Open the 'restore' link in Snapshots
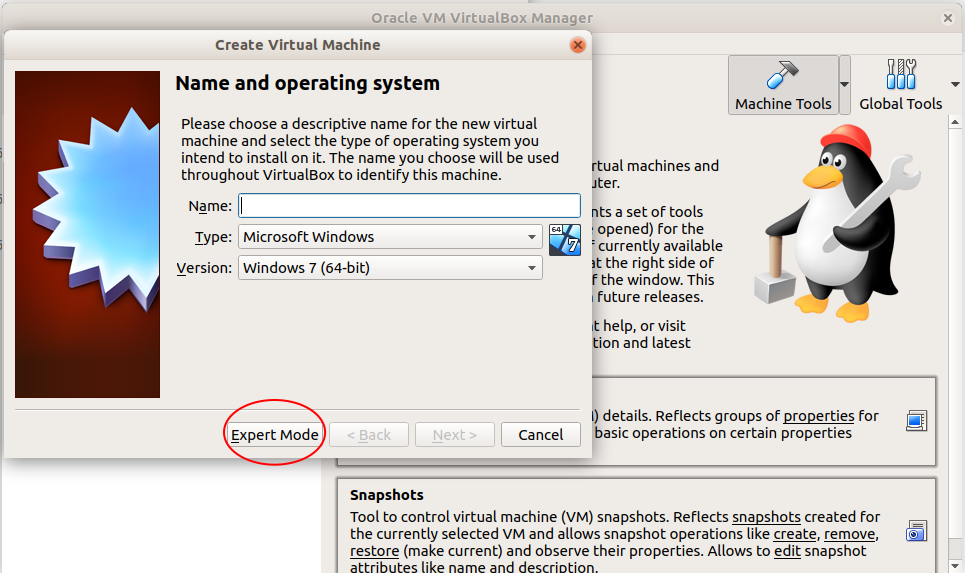The width and height of the screenshot is (965, 573). 374,551
